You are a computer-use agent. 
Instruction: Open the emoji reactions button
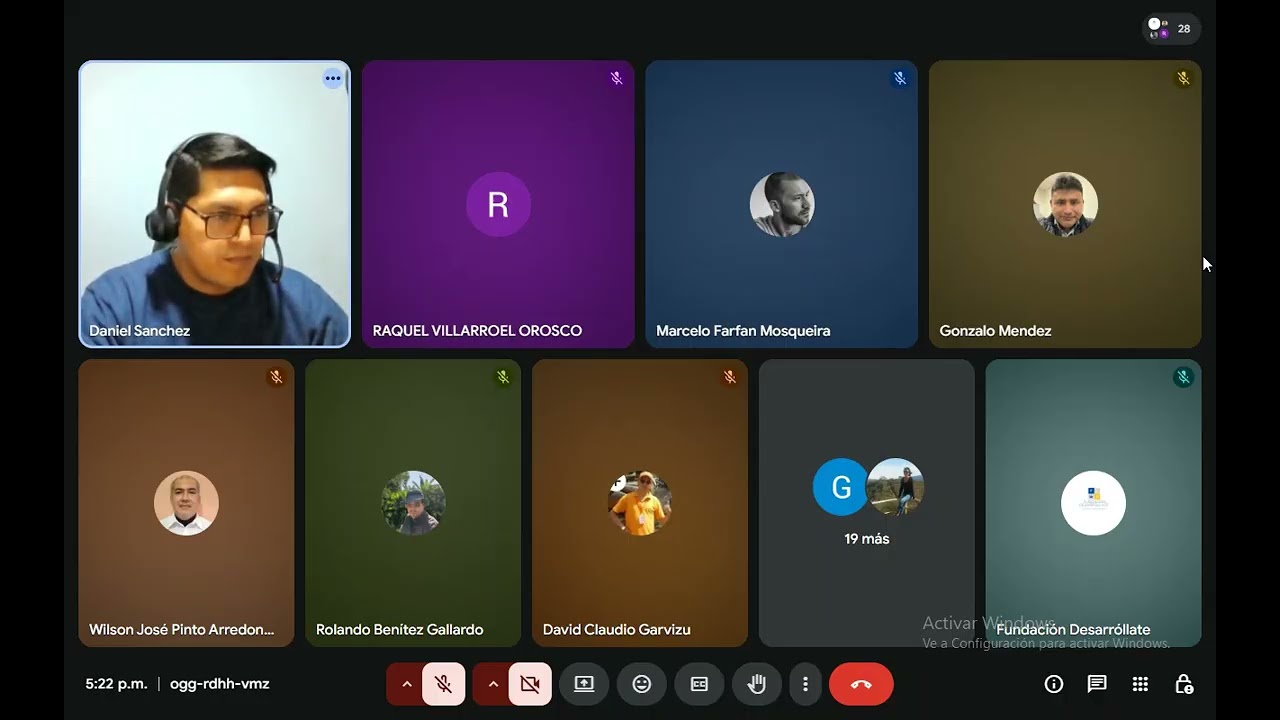[642, 684]
